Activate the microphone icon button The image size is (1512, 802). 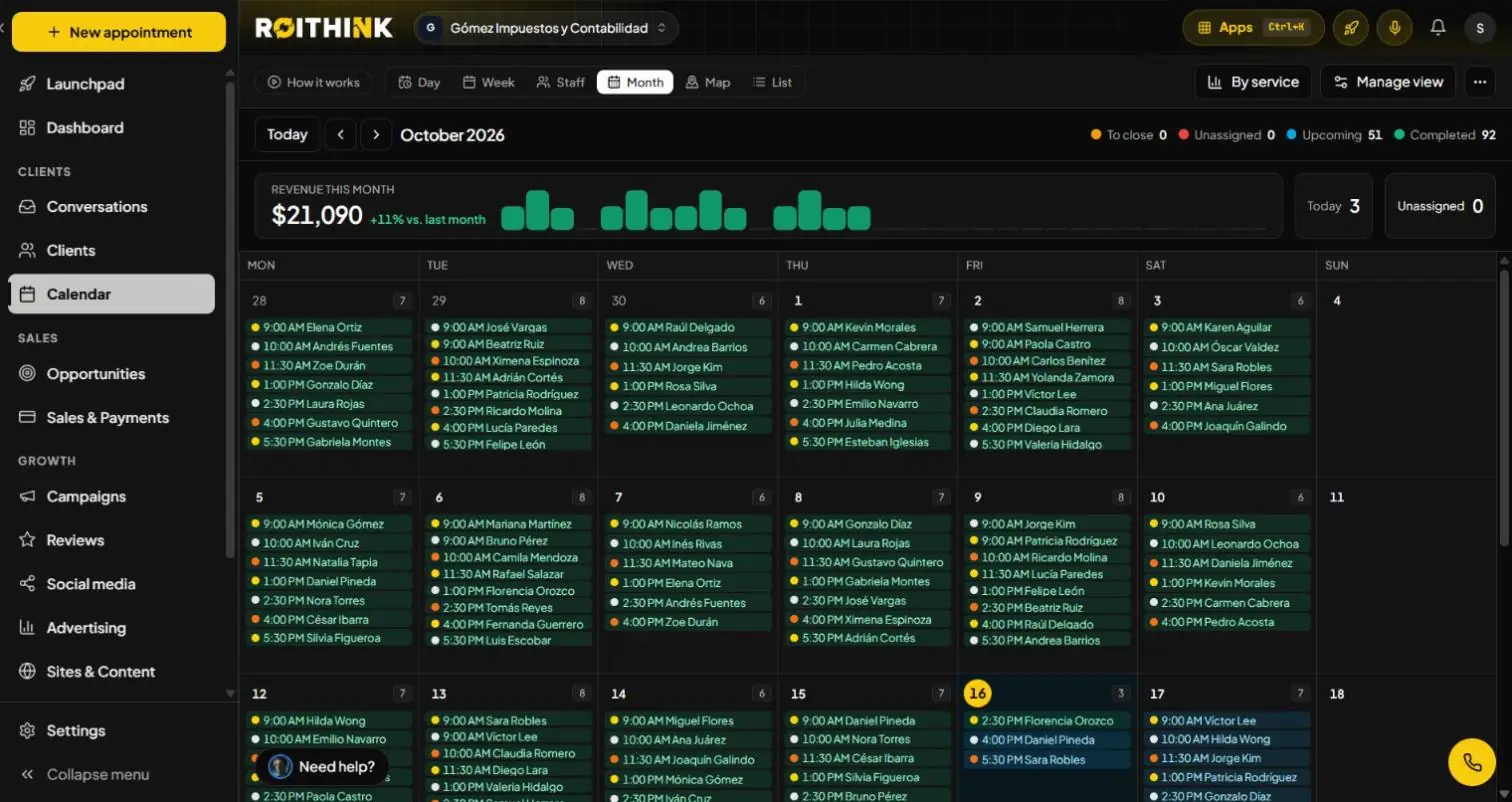pos(1394,28)
